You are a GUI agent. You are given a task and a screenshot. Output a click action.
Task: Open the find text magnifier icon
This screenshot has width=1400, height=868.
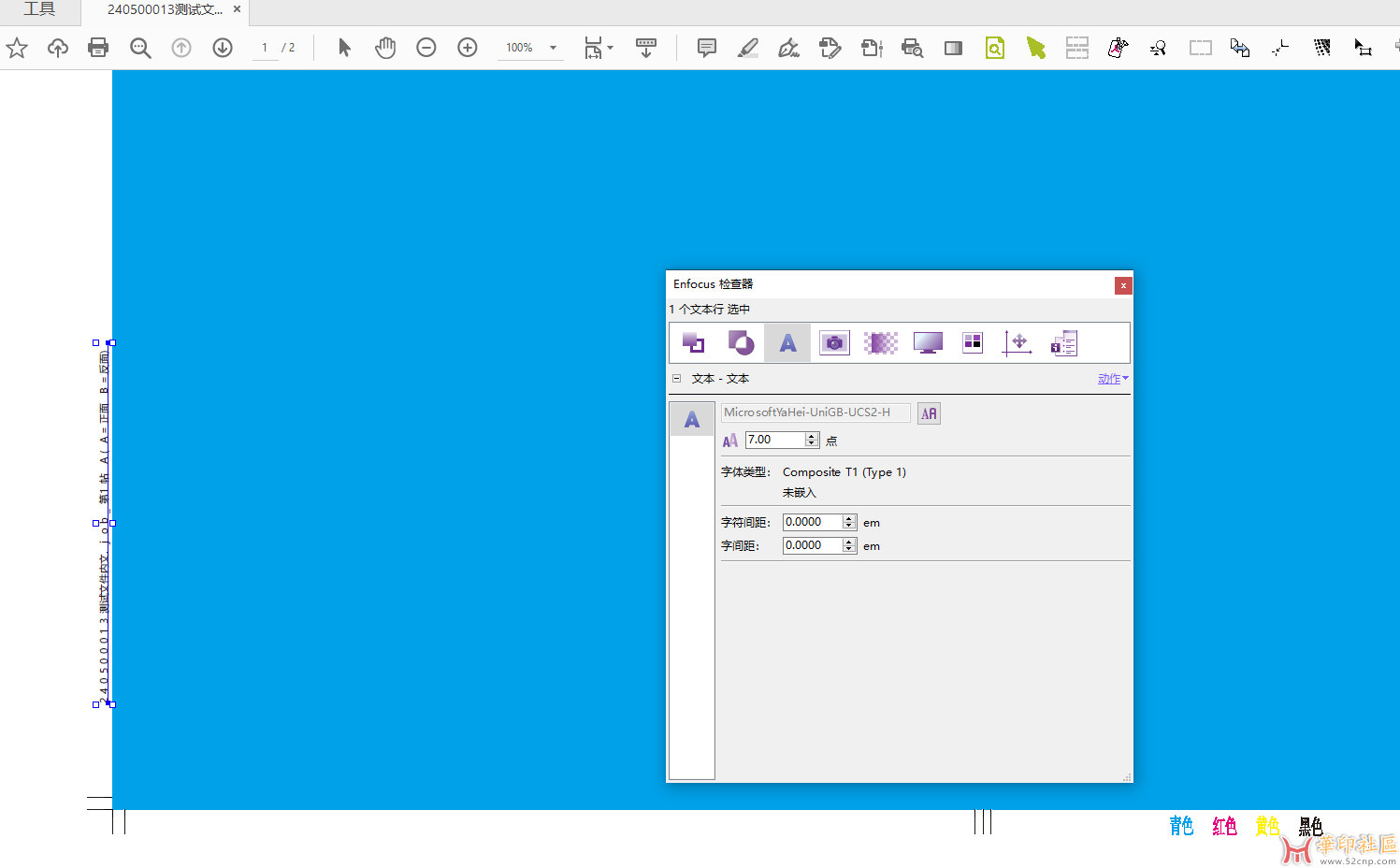(140, 48)
